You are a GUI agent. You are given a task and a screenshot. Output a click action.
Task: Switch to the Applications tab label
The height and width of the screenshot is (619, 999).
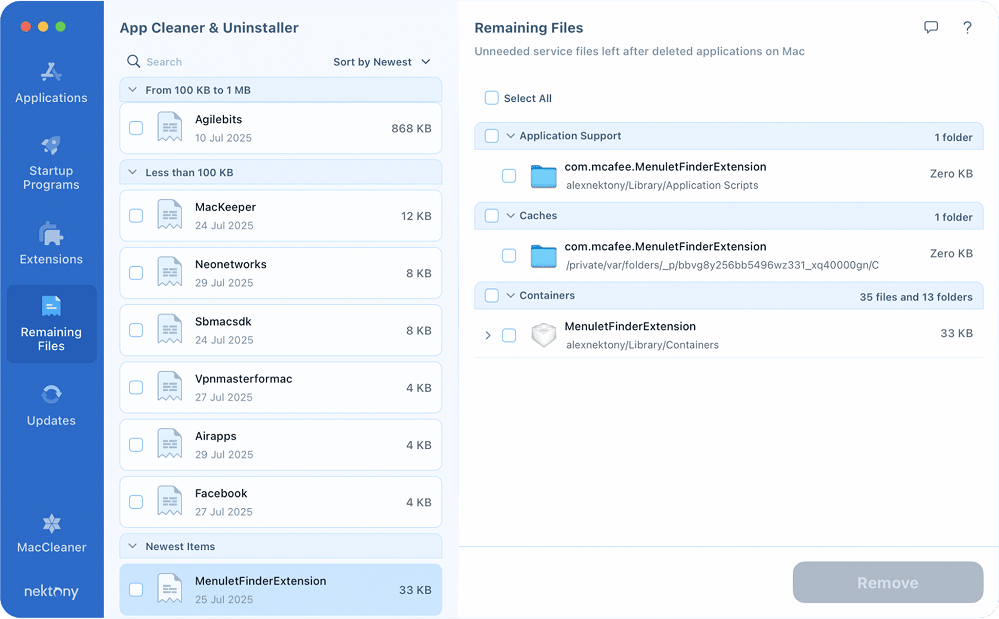51,98
